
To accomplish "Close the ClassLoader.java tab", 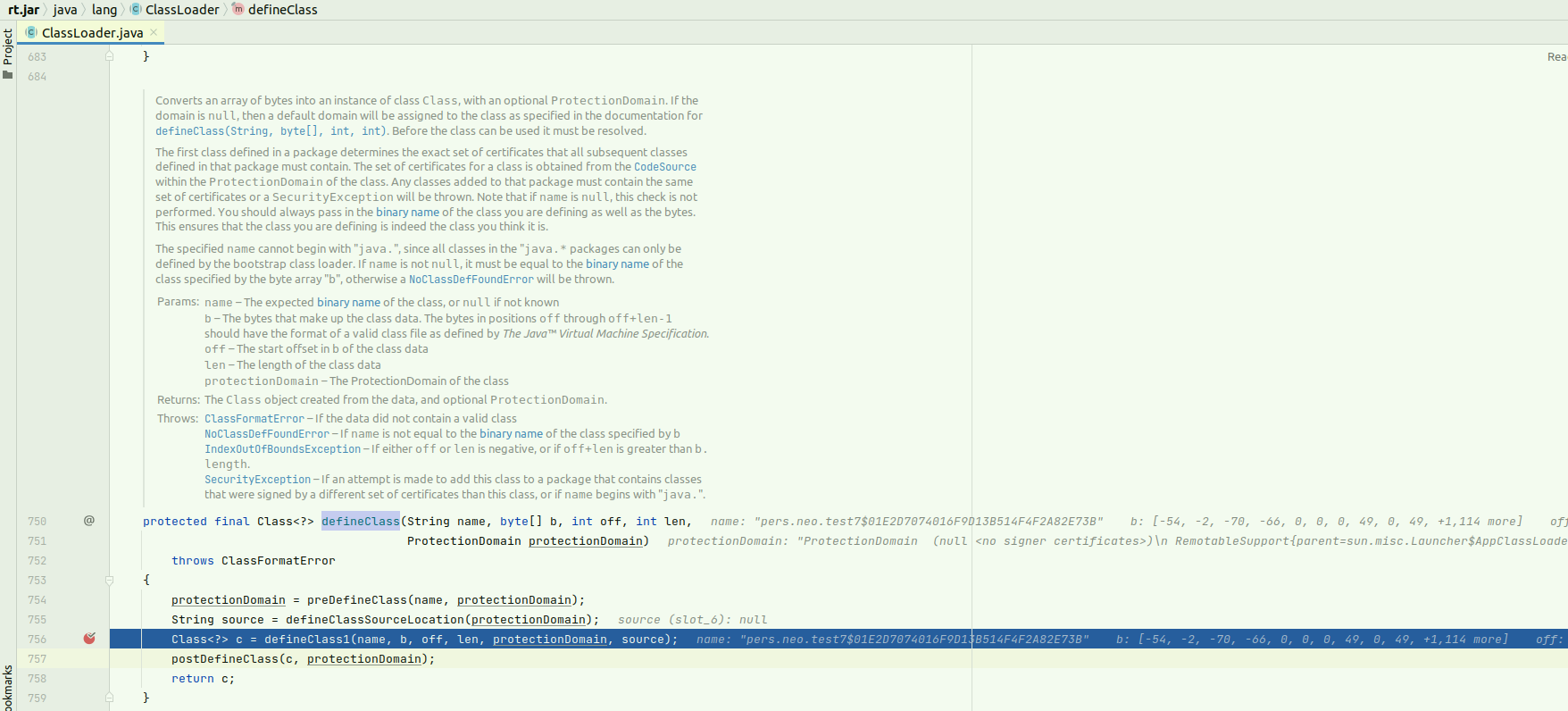I will click(x=154, y=32).
